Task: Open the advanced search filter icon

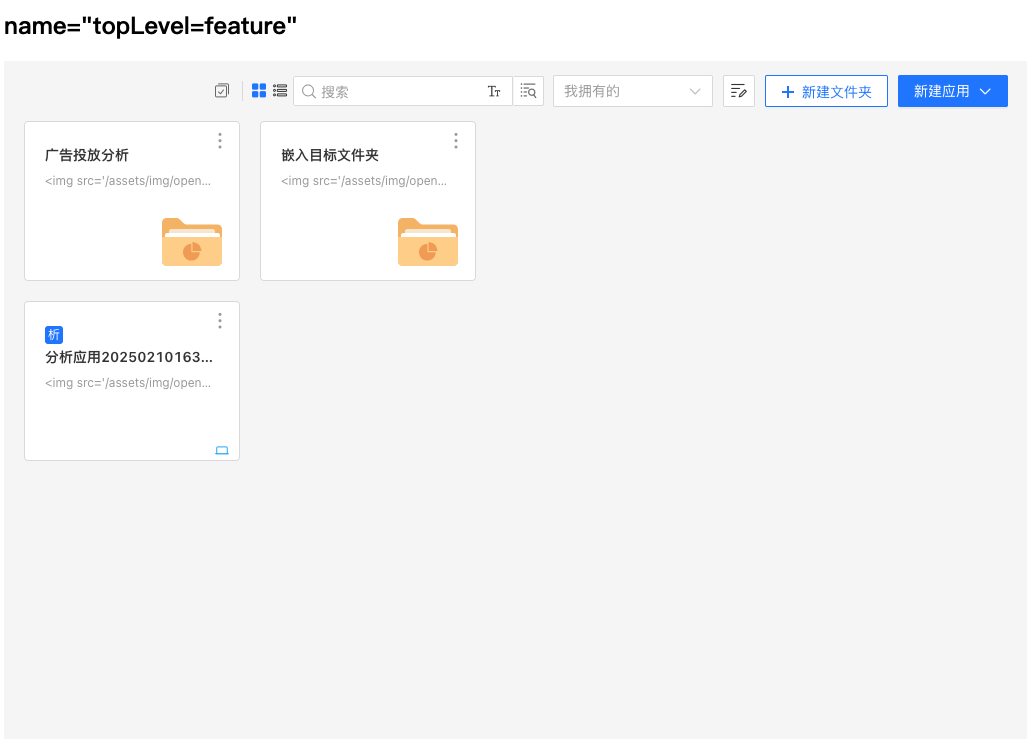Action: (529, 91)
